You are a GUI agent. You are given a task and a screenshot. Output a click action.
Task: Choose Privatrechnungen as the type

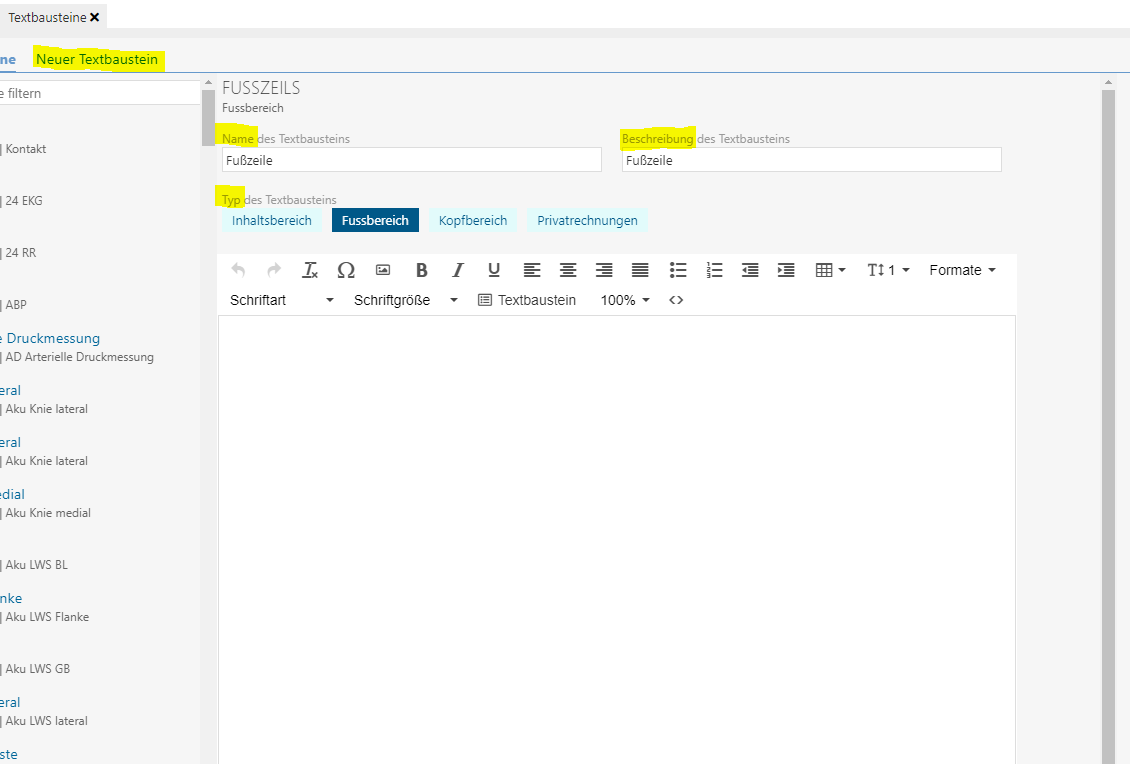[587, 220]
